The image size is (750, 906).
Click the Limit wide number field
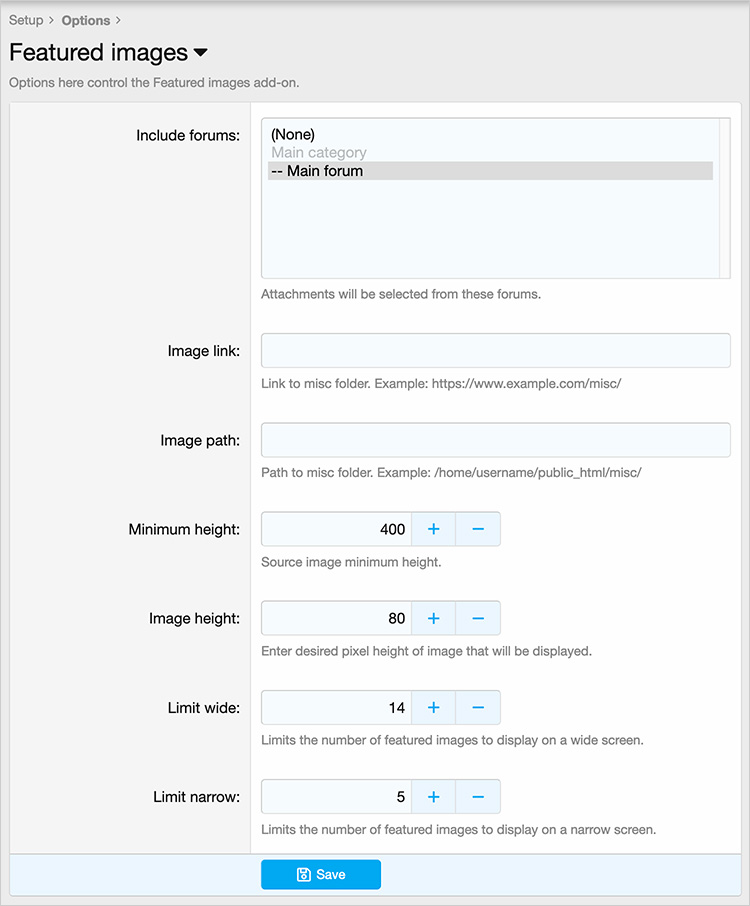pyautogui.click(x=336, y=707)
